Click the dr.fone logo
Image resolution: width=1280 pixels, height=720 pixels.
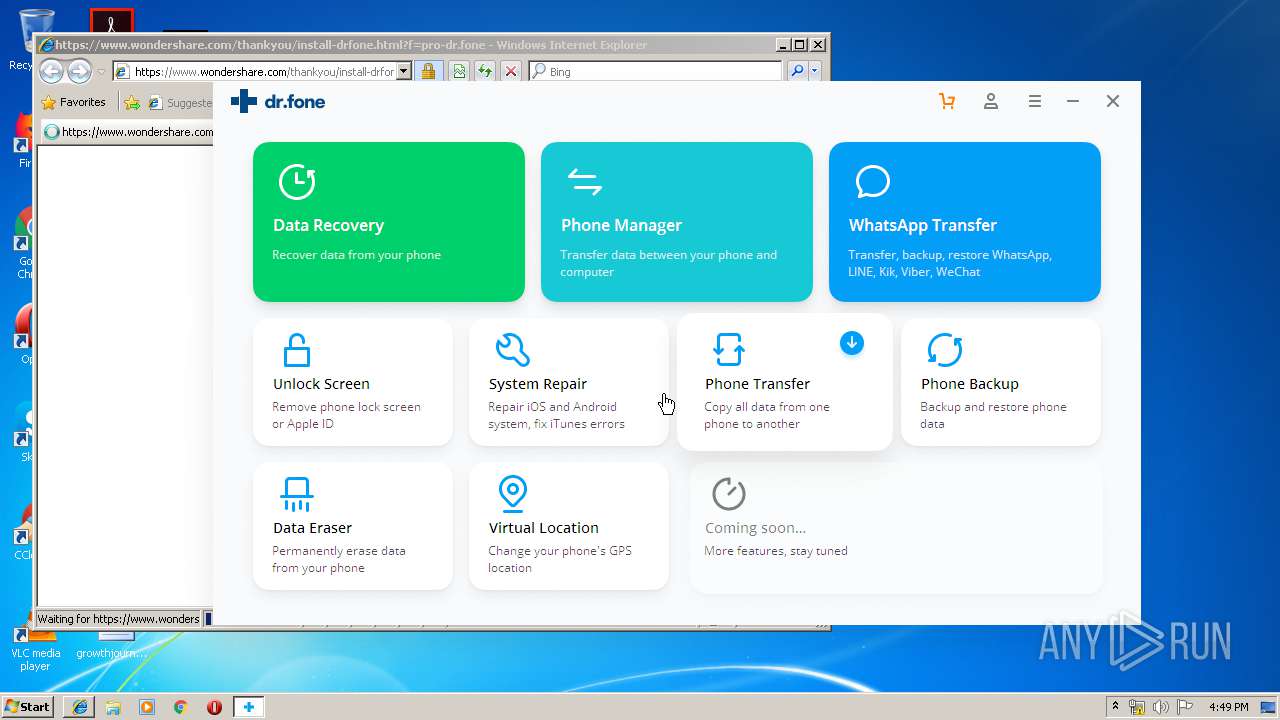point(278,101)
